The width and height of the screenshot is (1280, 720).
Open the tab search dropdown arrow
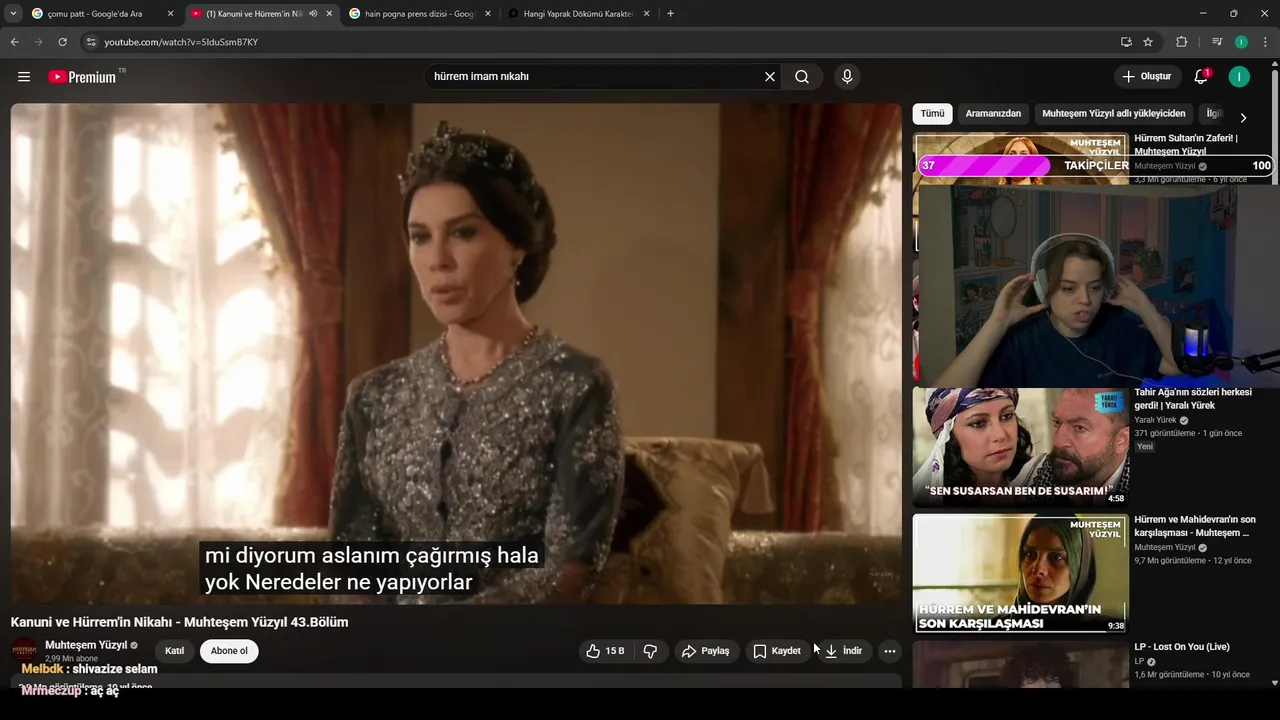(x=13, y=14)
